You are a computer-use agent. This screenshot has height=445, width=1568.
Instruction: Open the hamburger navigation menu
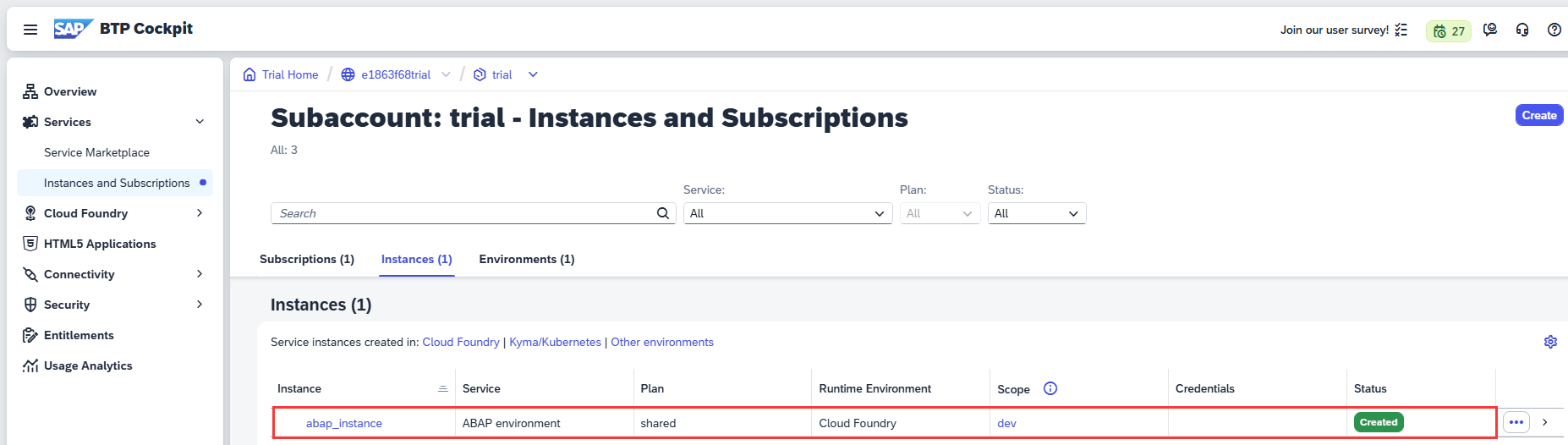coord(30,30)
